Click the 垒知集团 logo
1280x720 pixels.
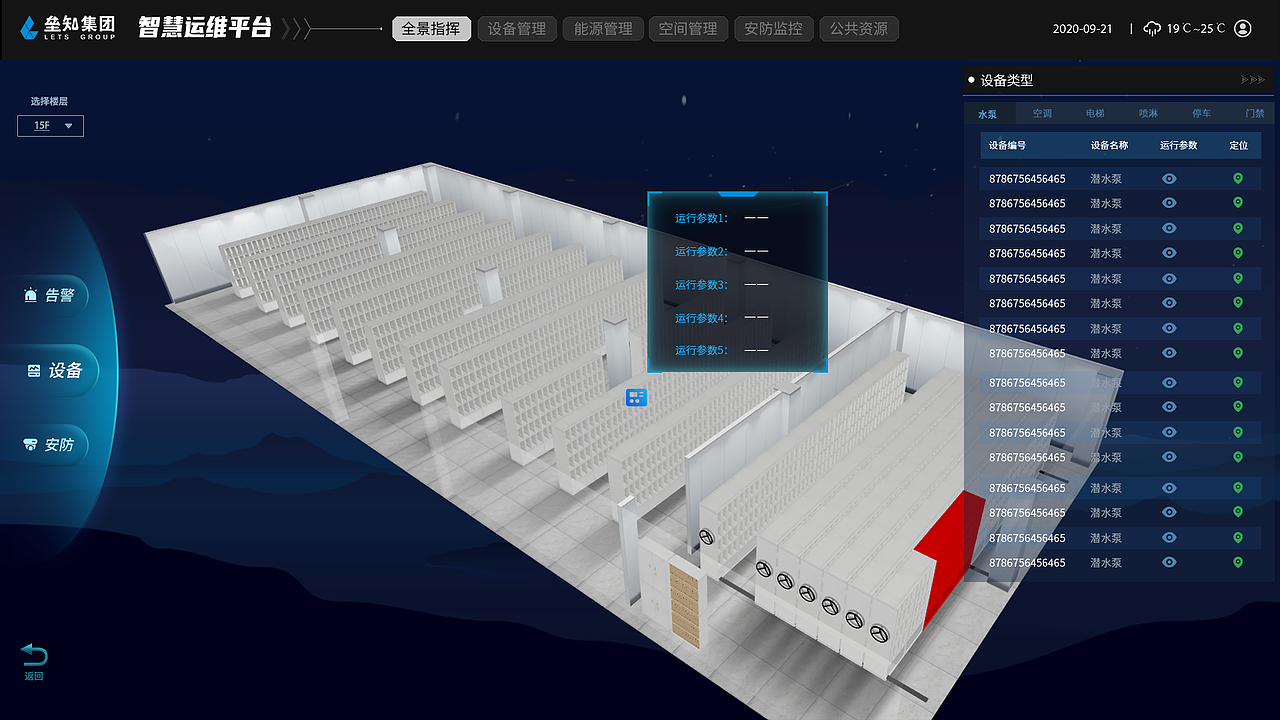(67, 28)
